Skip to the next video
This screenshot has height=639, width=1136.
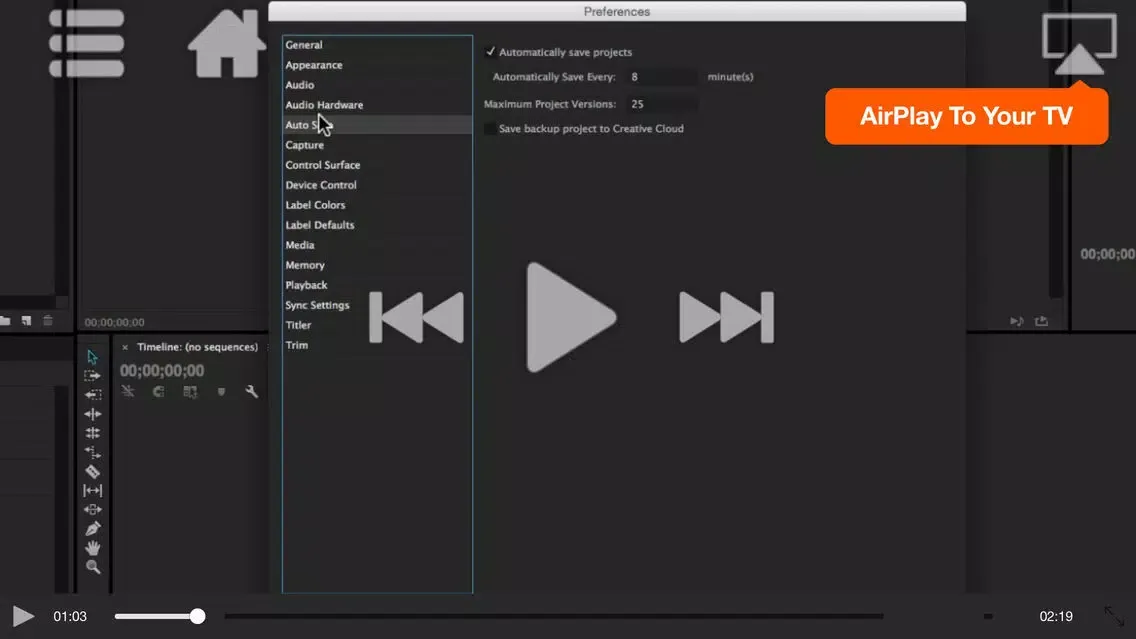727,317
